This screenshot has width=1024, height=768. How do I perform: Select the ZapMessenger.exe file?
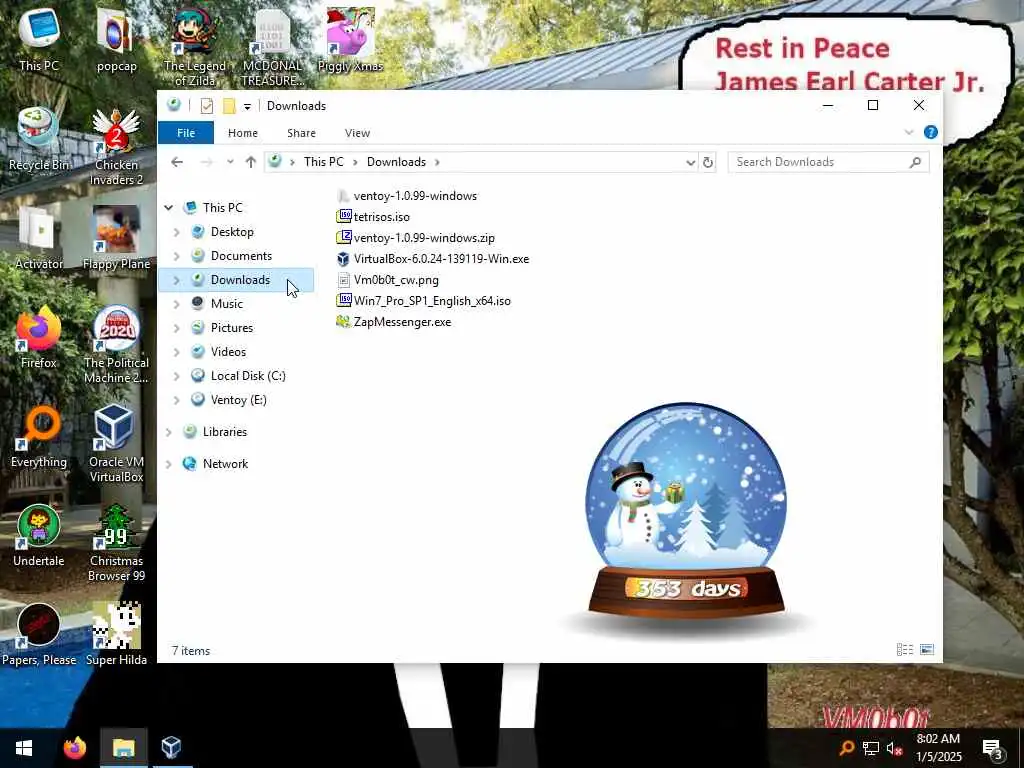coord(393,322)
